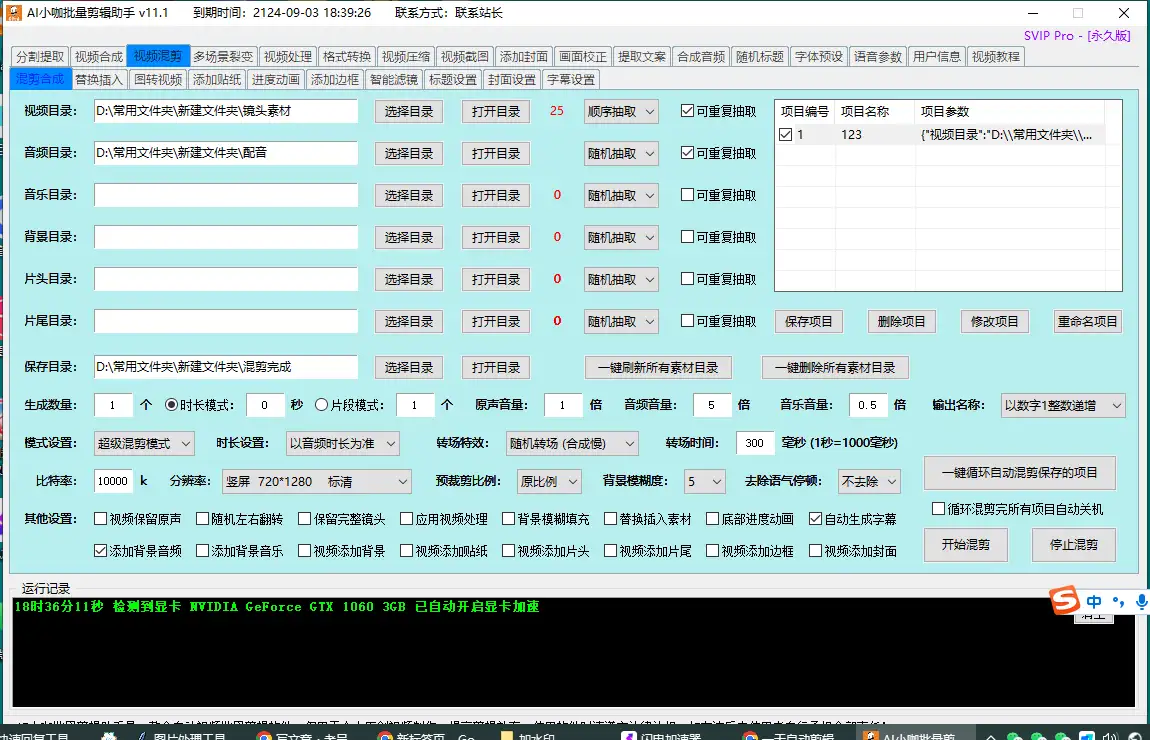Click the Sogou input method S logo
Viewport: 1150px width, 740px height.
click(x=1064, y=601)
